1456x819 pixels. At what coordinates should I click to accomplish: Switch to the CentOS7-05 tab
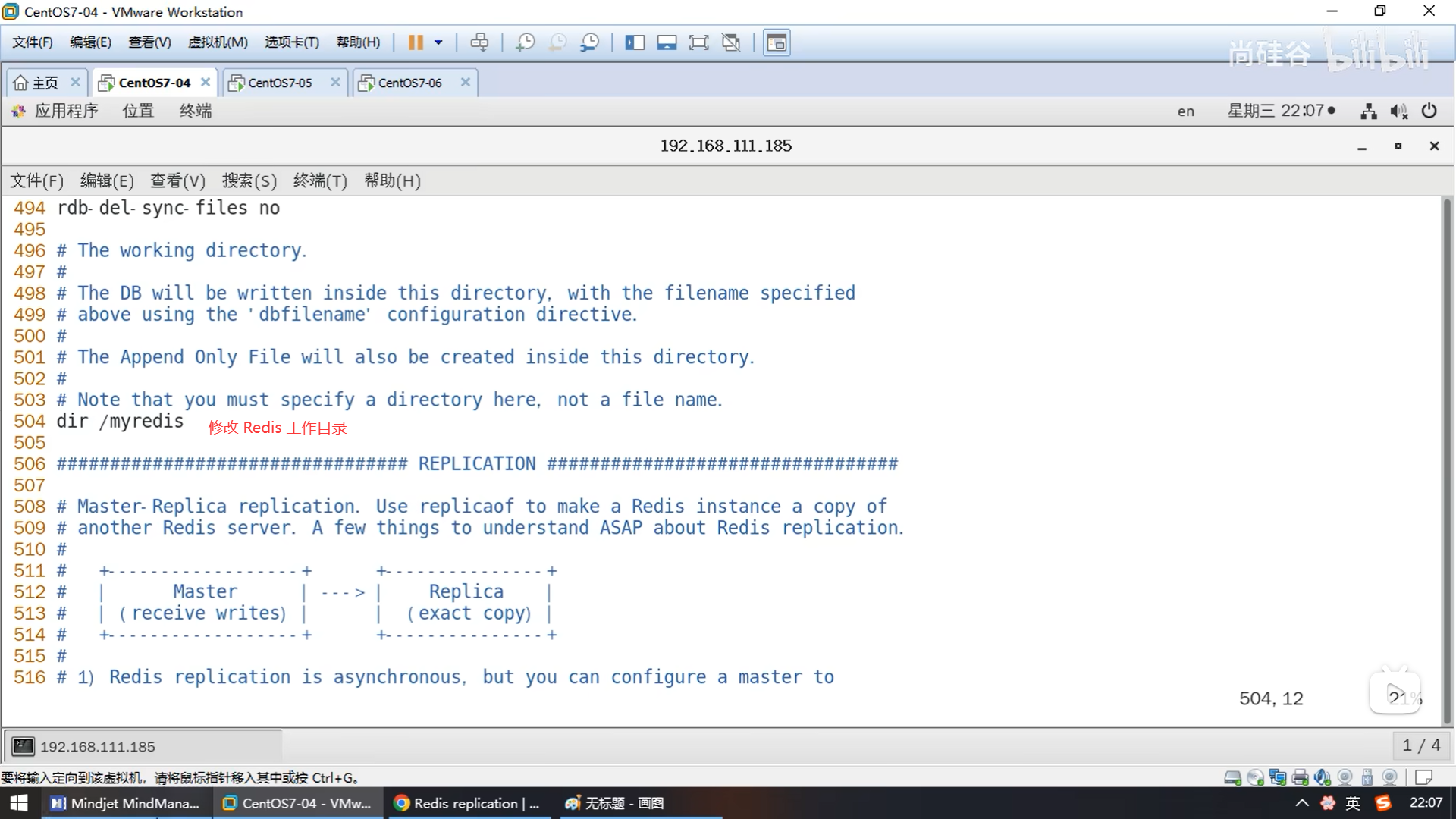(280, 83)
